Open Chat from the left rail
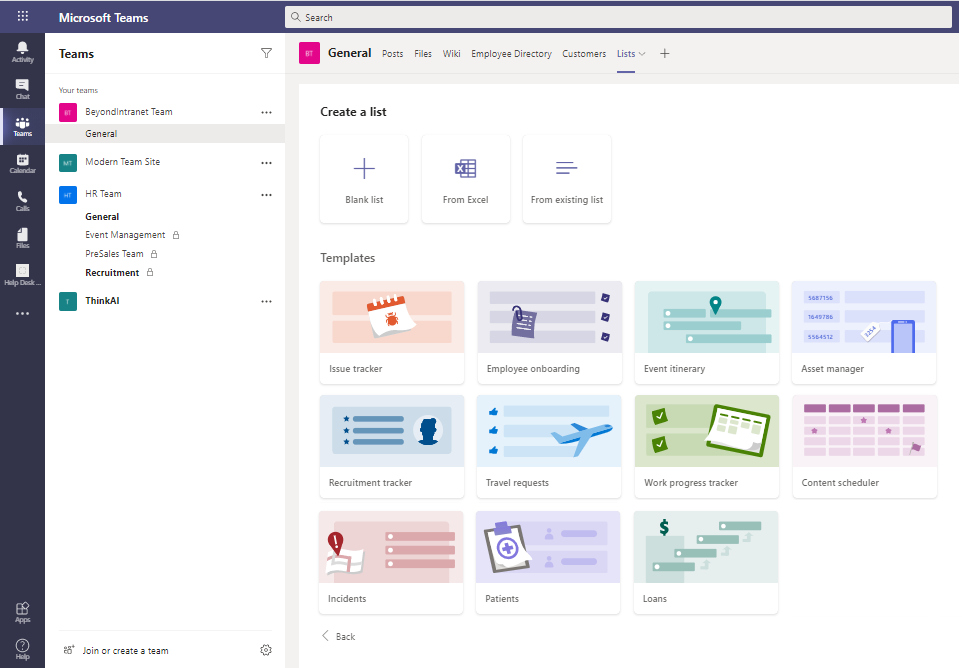The width and height of the screenshot is (962, 668). (22, 89)
